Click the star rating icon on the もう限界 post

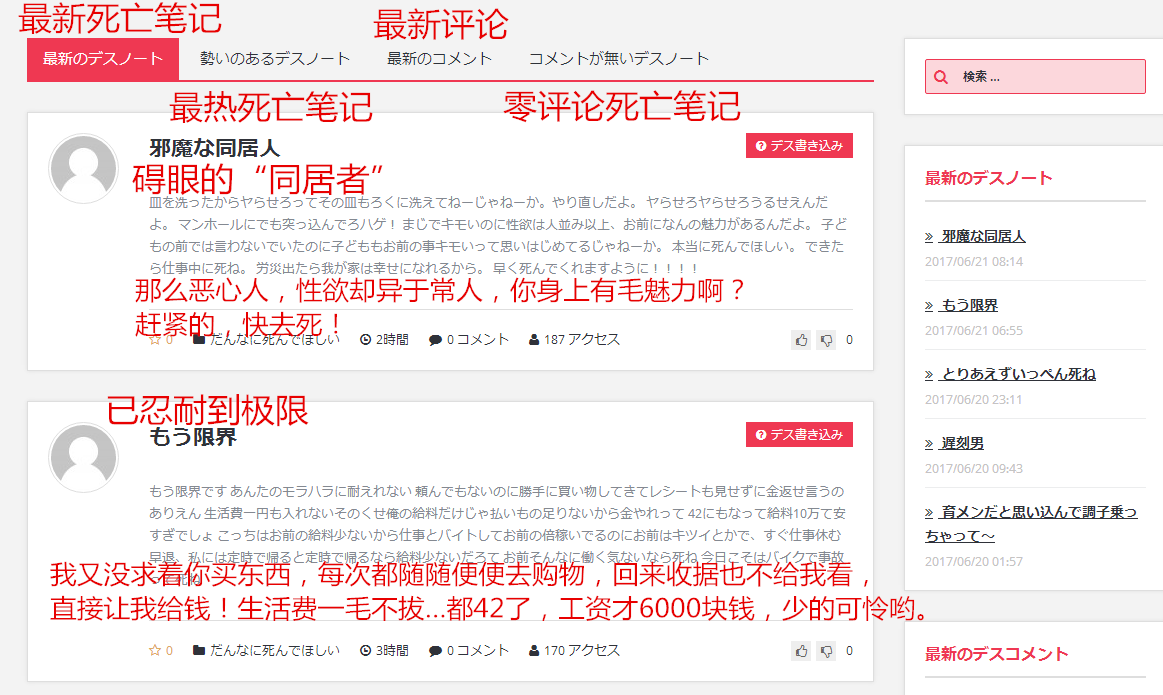pyautogui.click(x=154, y=650)
